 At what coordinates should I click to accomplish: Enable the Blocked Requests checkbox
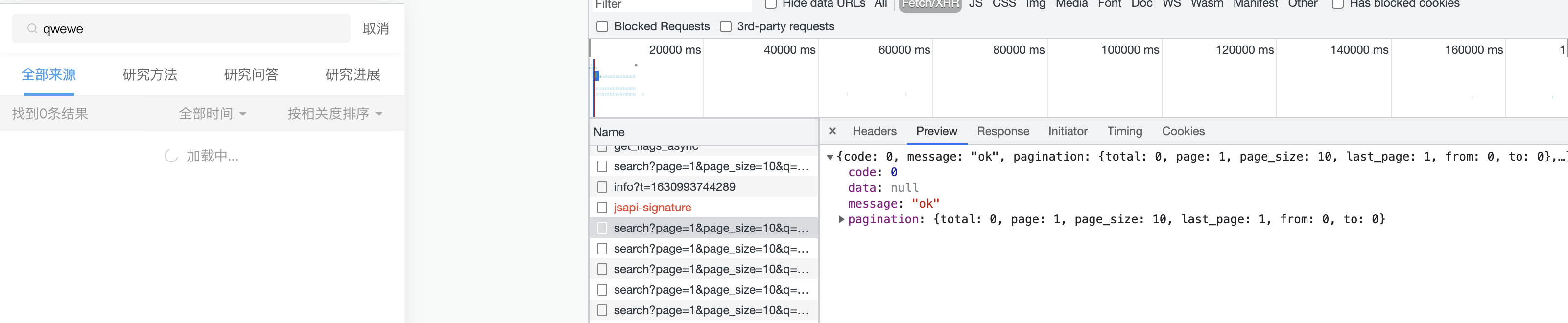602,26
